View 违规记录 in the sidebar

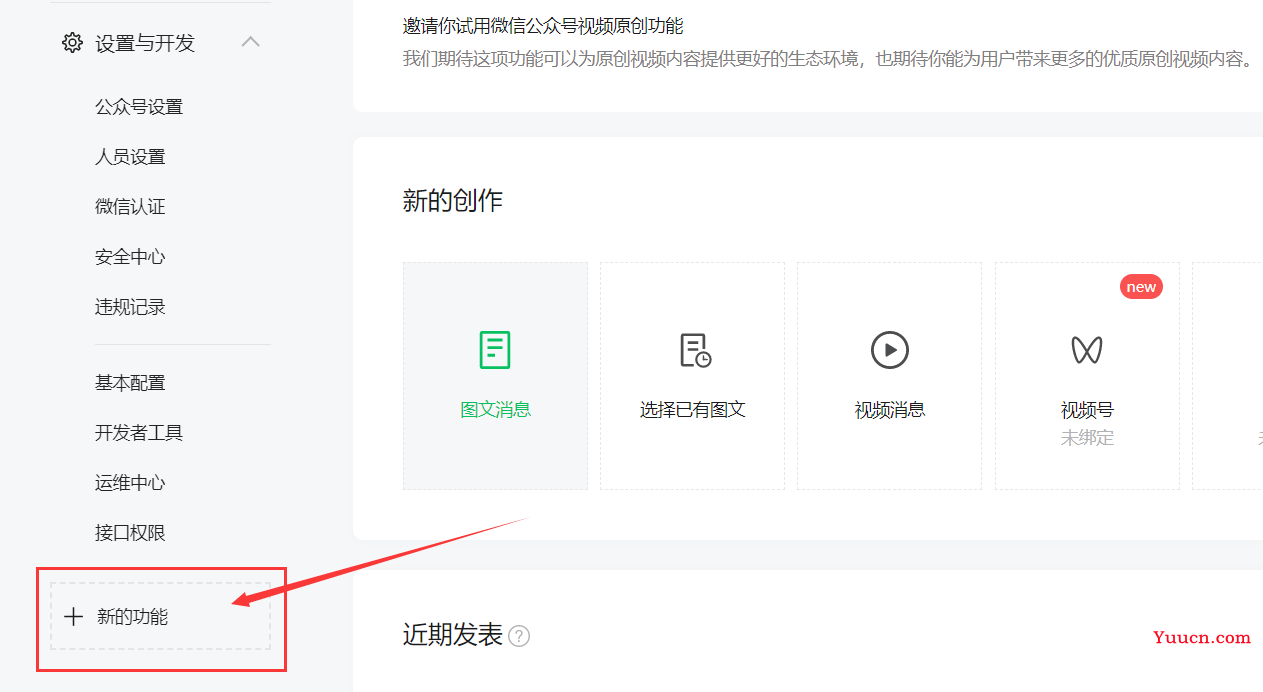tap(130, 307)
